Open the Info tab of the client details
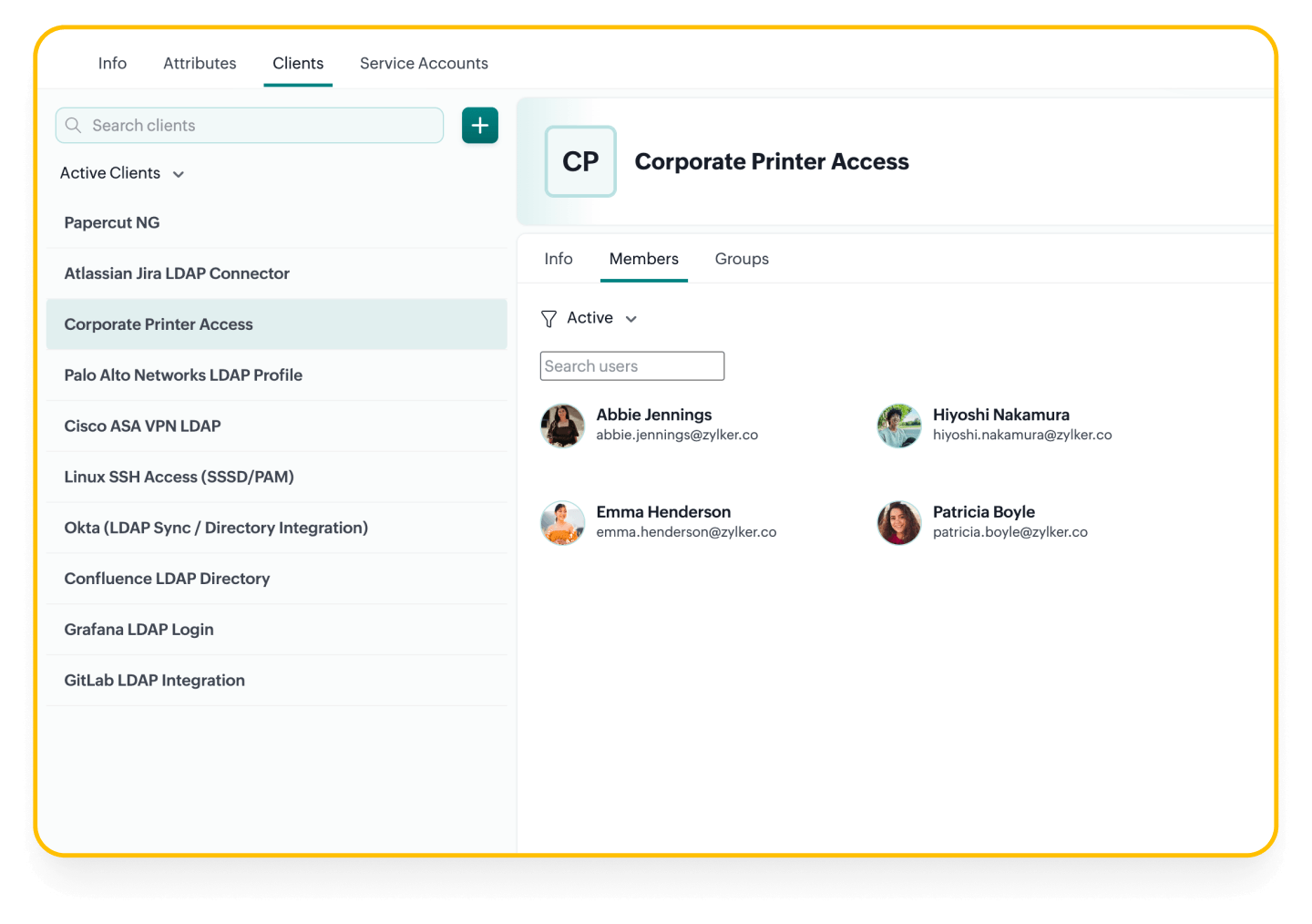 click(558, 259)
